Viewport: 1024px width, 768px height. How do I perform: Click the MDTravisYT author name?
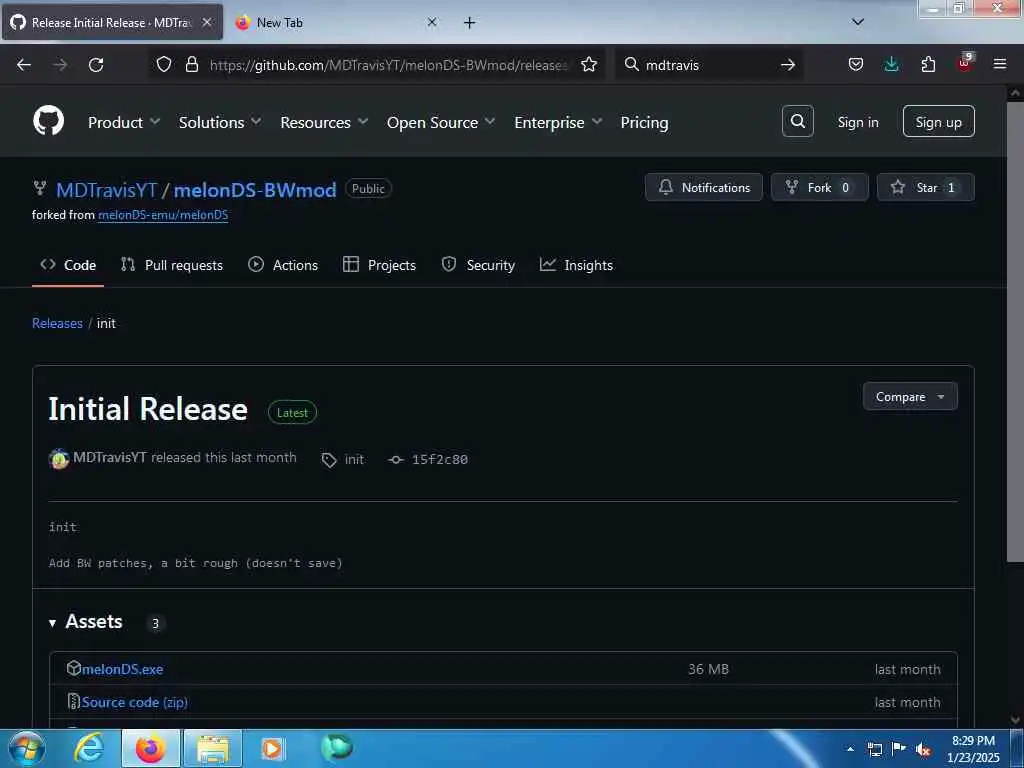coord(110,457)
